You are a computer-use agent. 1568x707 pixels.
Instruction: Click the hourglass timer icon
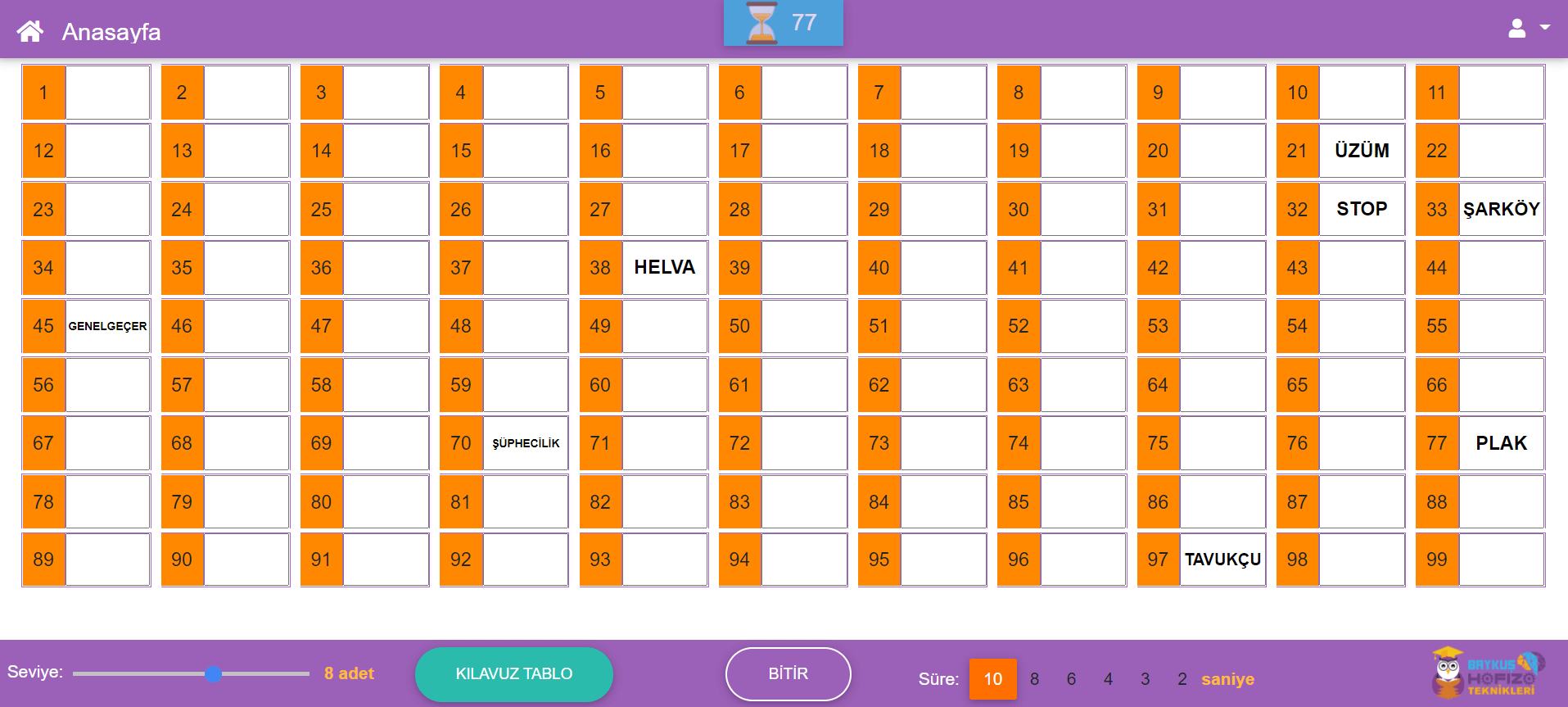tap(761, 23)
